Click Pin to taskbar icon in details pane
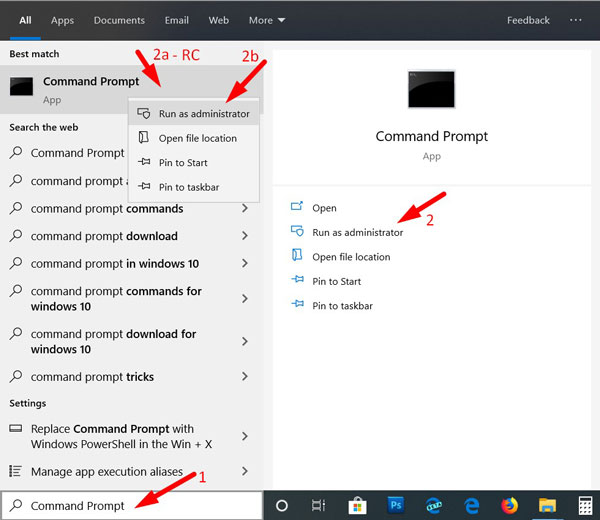The width and height of the screenshot is (600, 520). point(298,304)
